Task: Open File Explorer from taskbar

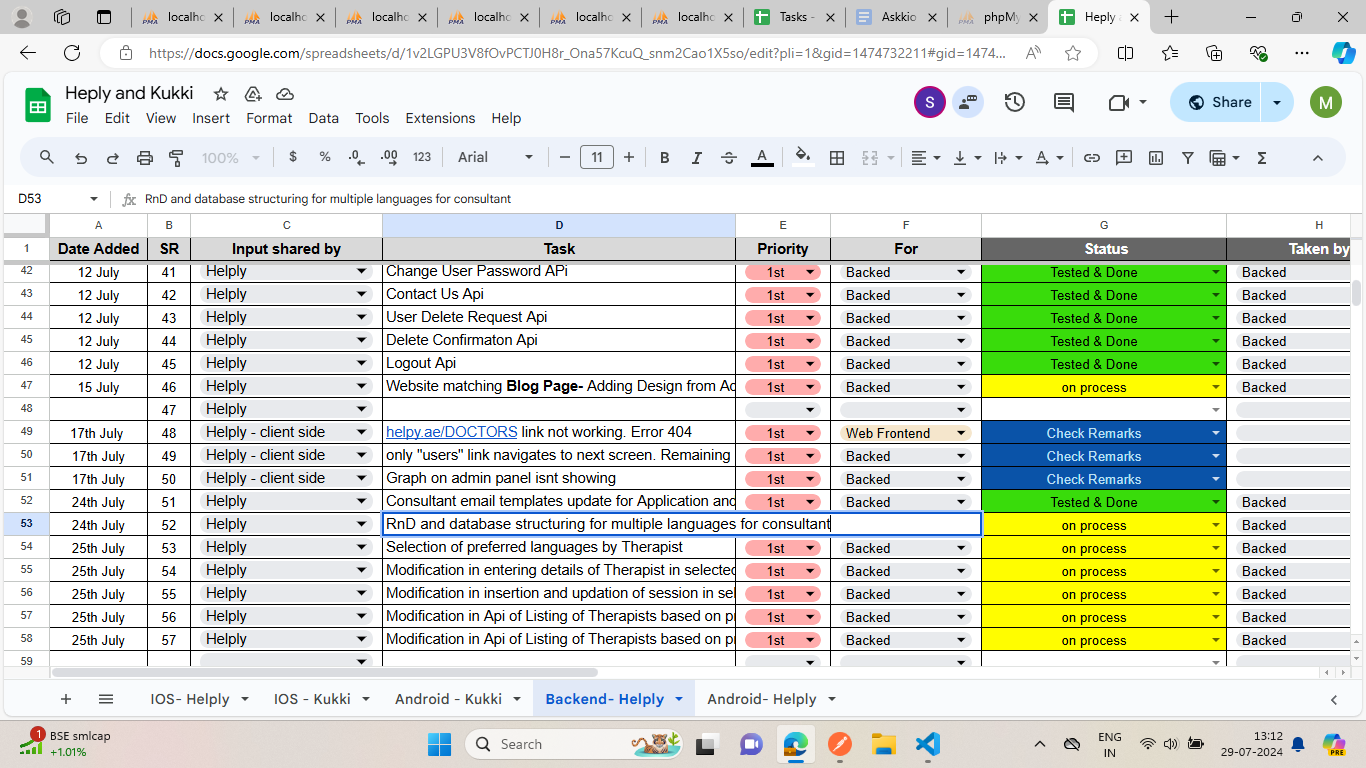Action: tap(882, 744)
